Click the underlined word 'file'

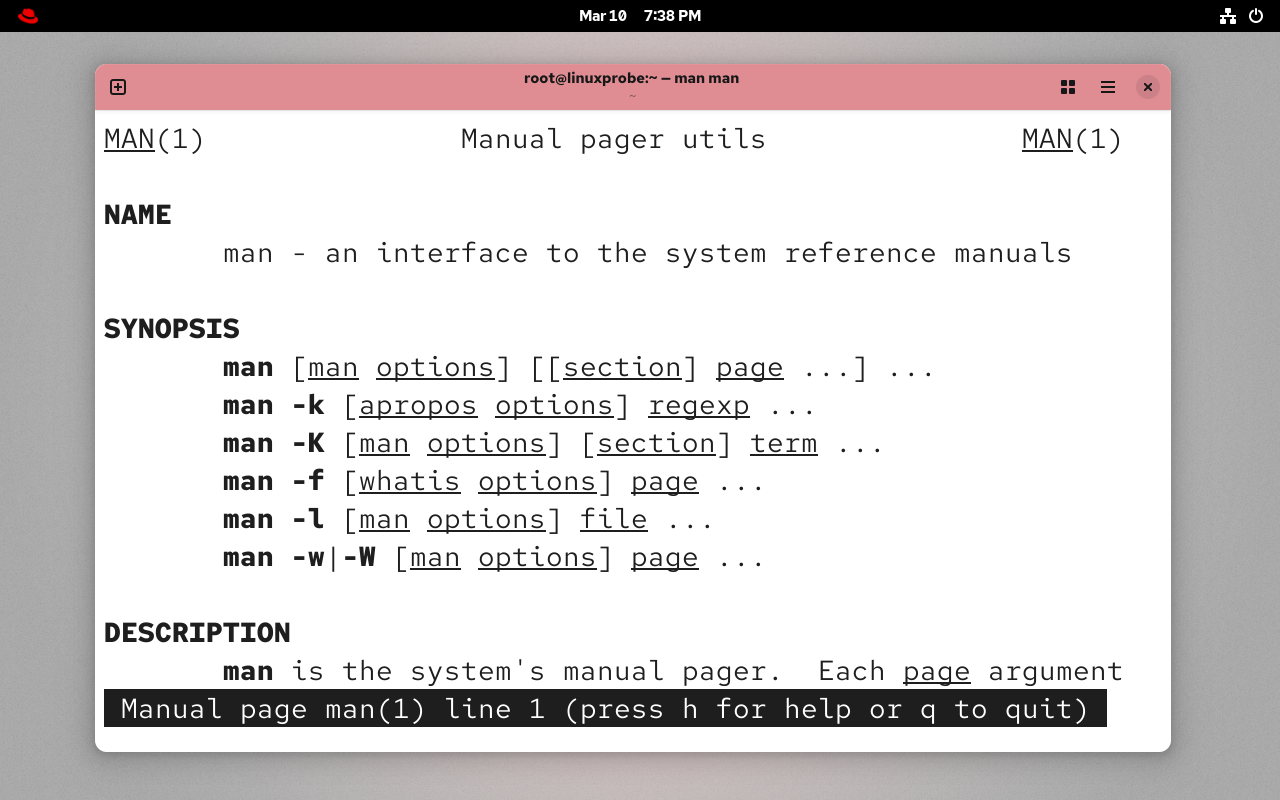click(x=613, y=519)
